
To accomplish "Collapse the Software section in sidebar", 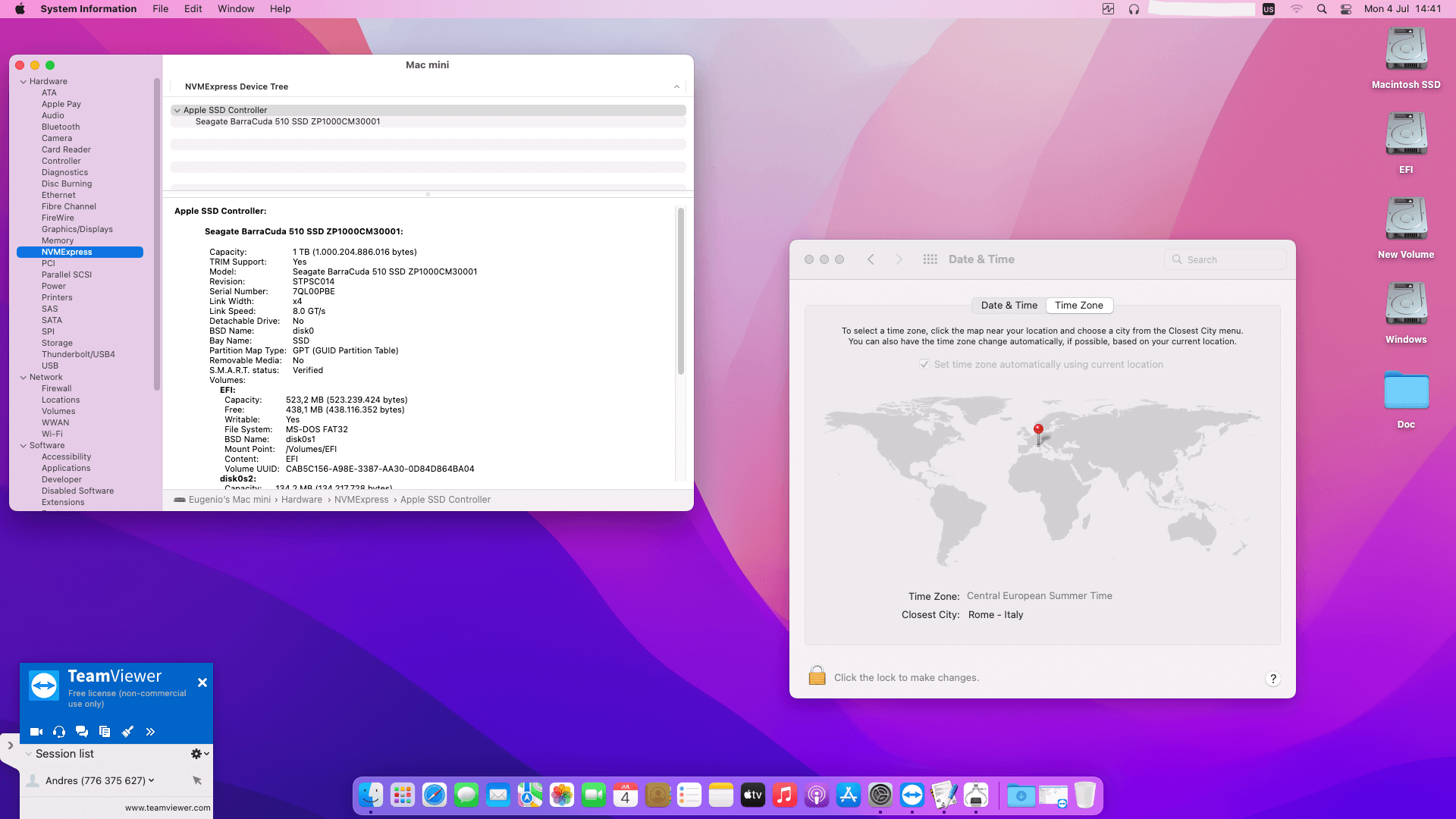I will [24, 446].
